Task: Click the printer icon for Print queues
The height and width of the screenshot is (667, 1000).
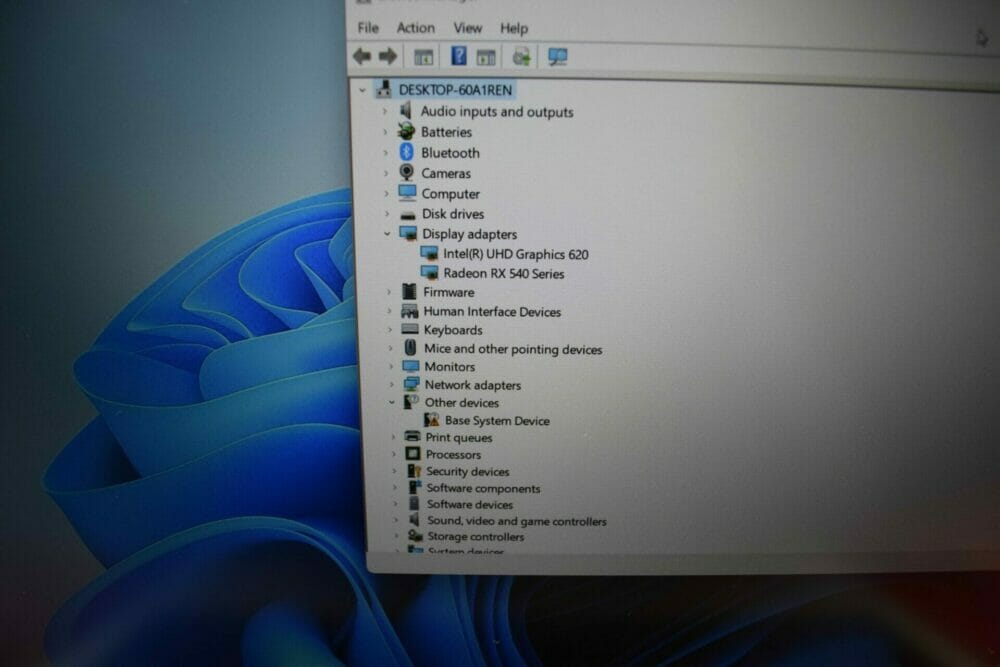Action: (413, 437)
